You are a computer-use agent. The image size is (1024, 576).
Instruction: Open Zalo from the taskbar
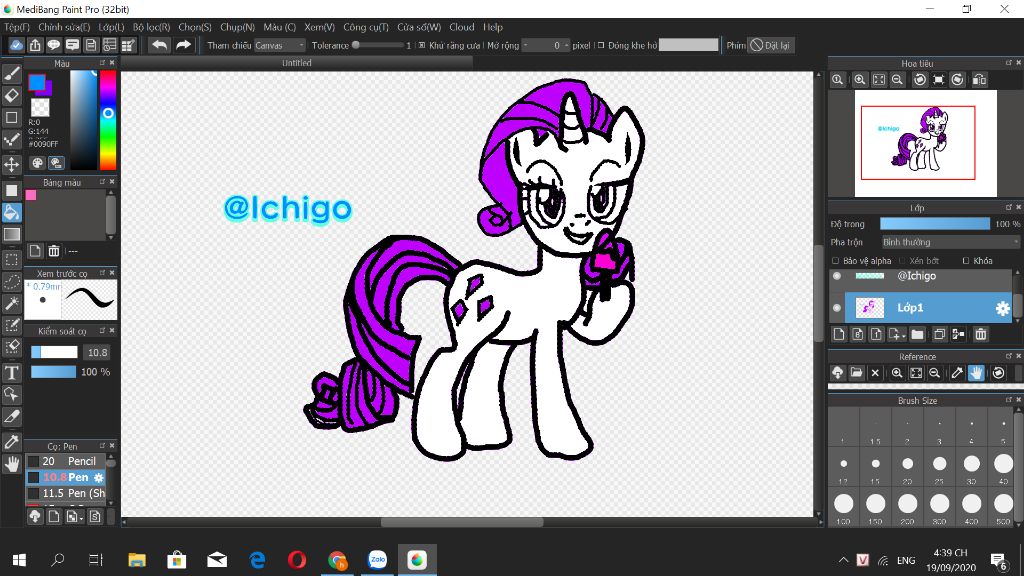(377, 560)
